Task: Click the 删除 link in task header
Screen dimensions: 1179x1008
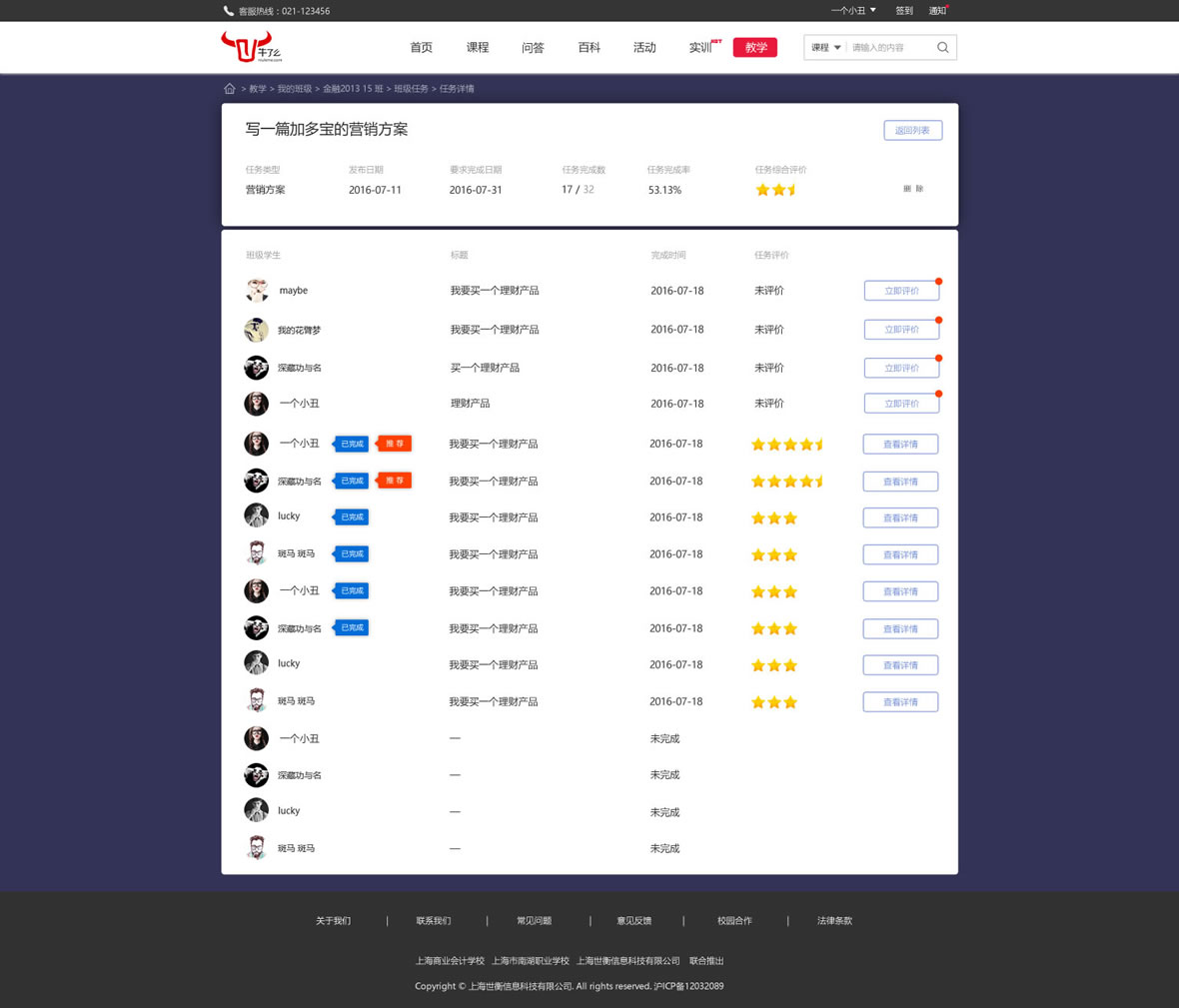Action: [913, 189]
